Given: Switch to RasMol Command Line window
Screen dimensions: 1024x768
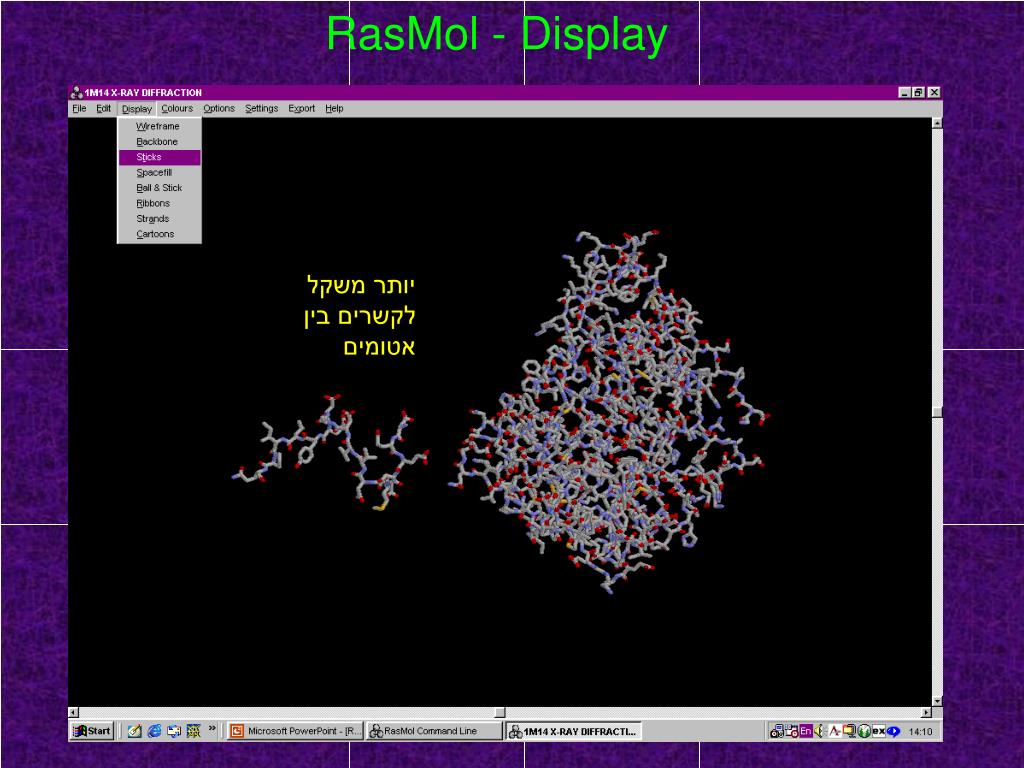Looking at the screenshot, I should tap(434, 731).
